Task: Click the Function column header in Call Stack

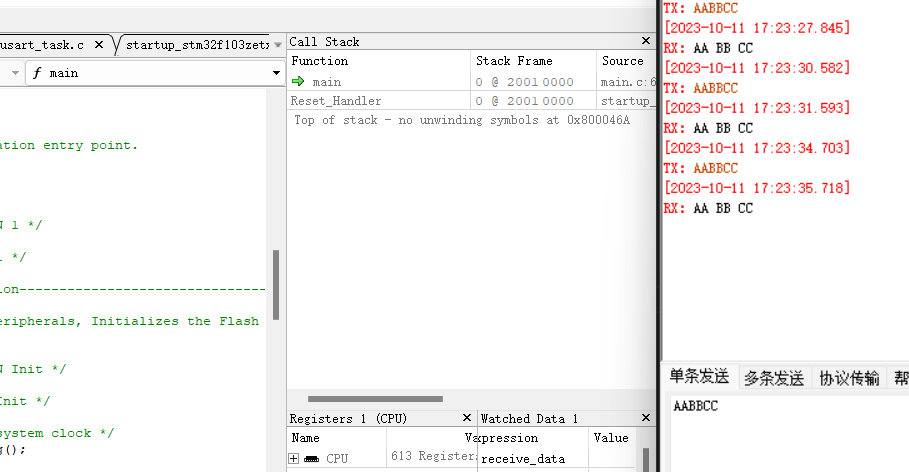Action: click(380, 61)
